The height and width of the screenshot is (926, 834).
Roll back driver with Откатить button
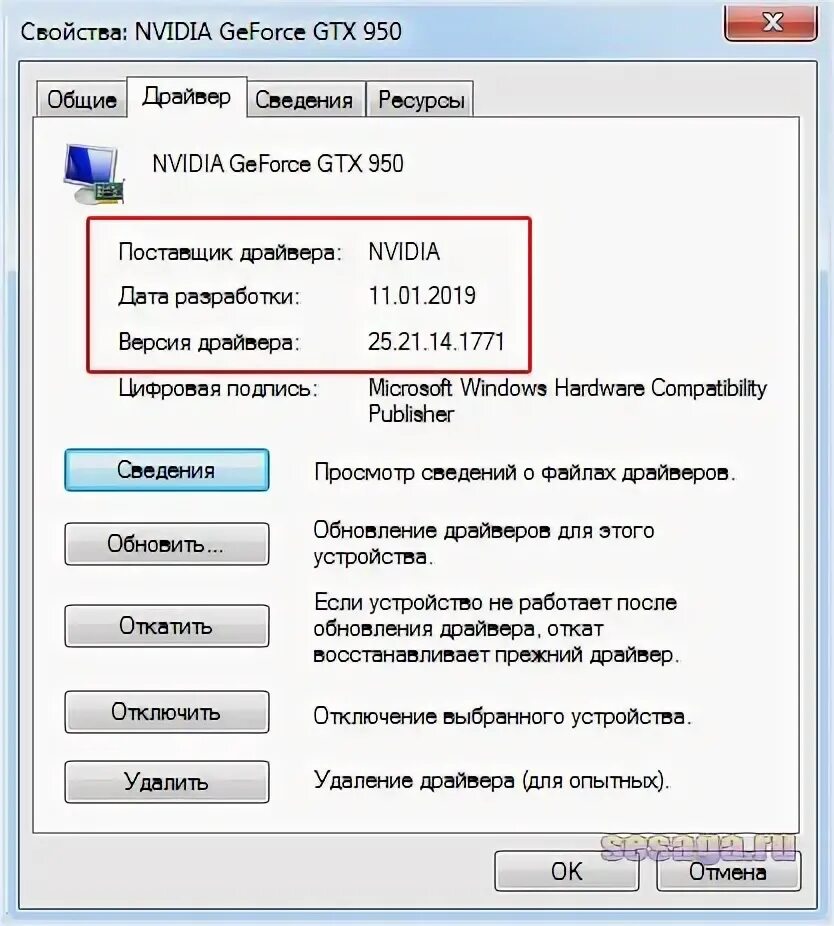click(167, 626)
